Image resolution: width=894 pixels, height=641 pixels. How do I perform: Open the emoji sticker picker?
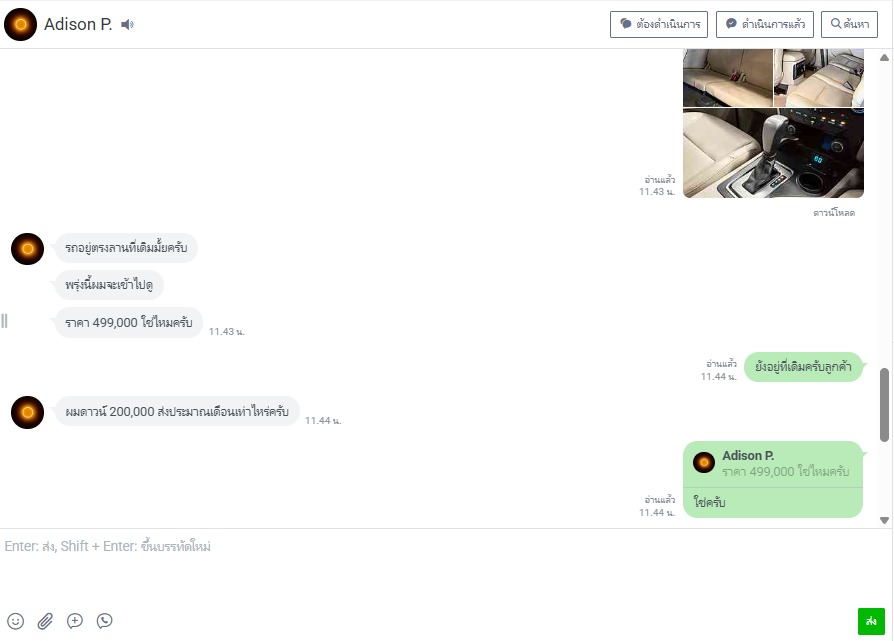15,621
